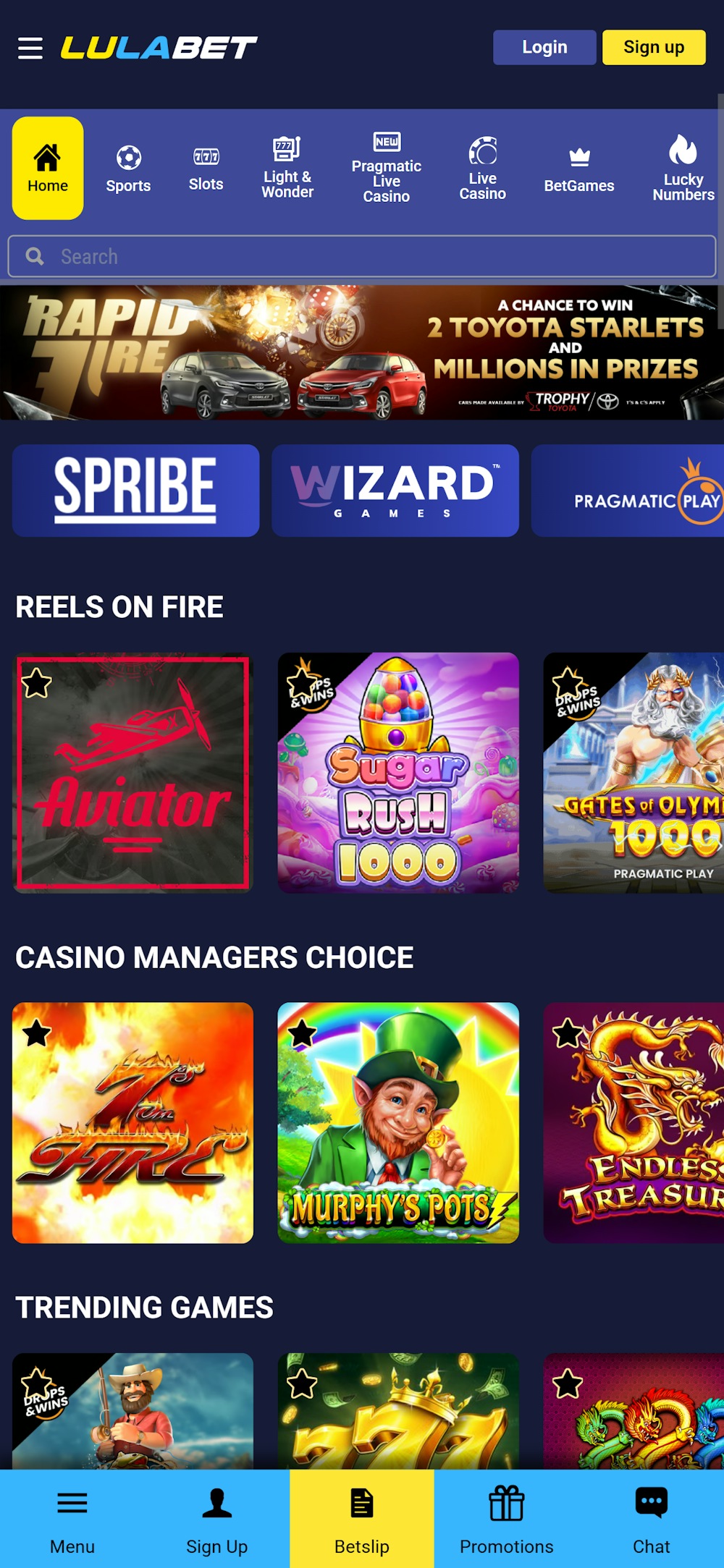
Task: Click the Search input field
Action: pos(362,256)
